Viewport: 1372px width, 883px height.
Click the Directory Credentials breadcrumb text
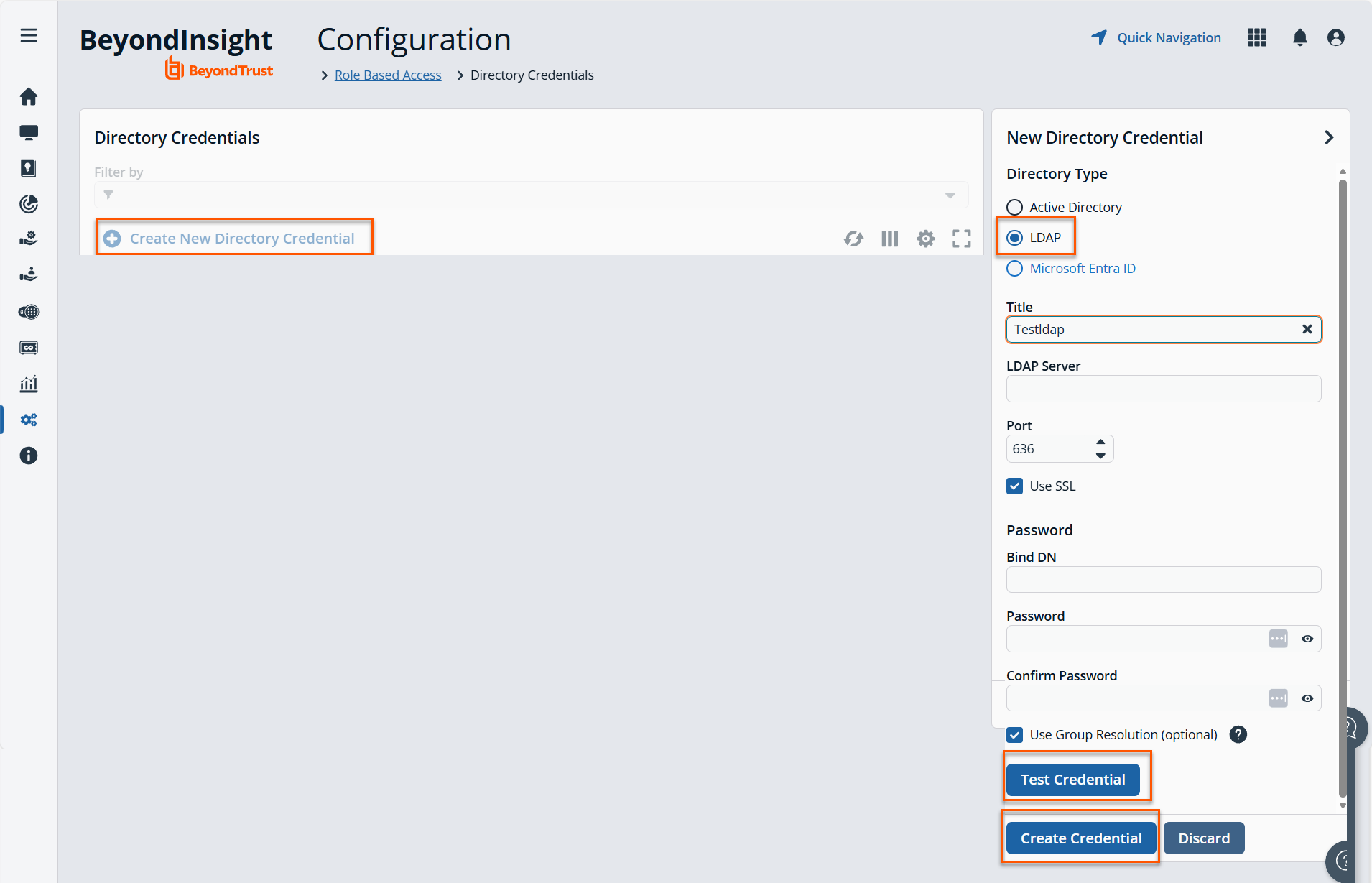tap(532, 75)
